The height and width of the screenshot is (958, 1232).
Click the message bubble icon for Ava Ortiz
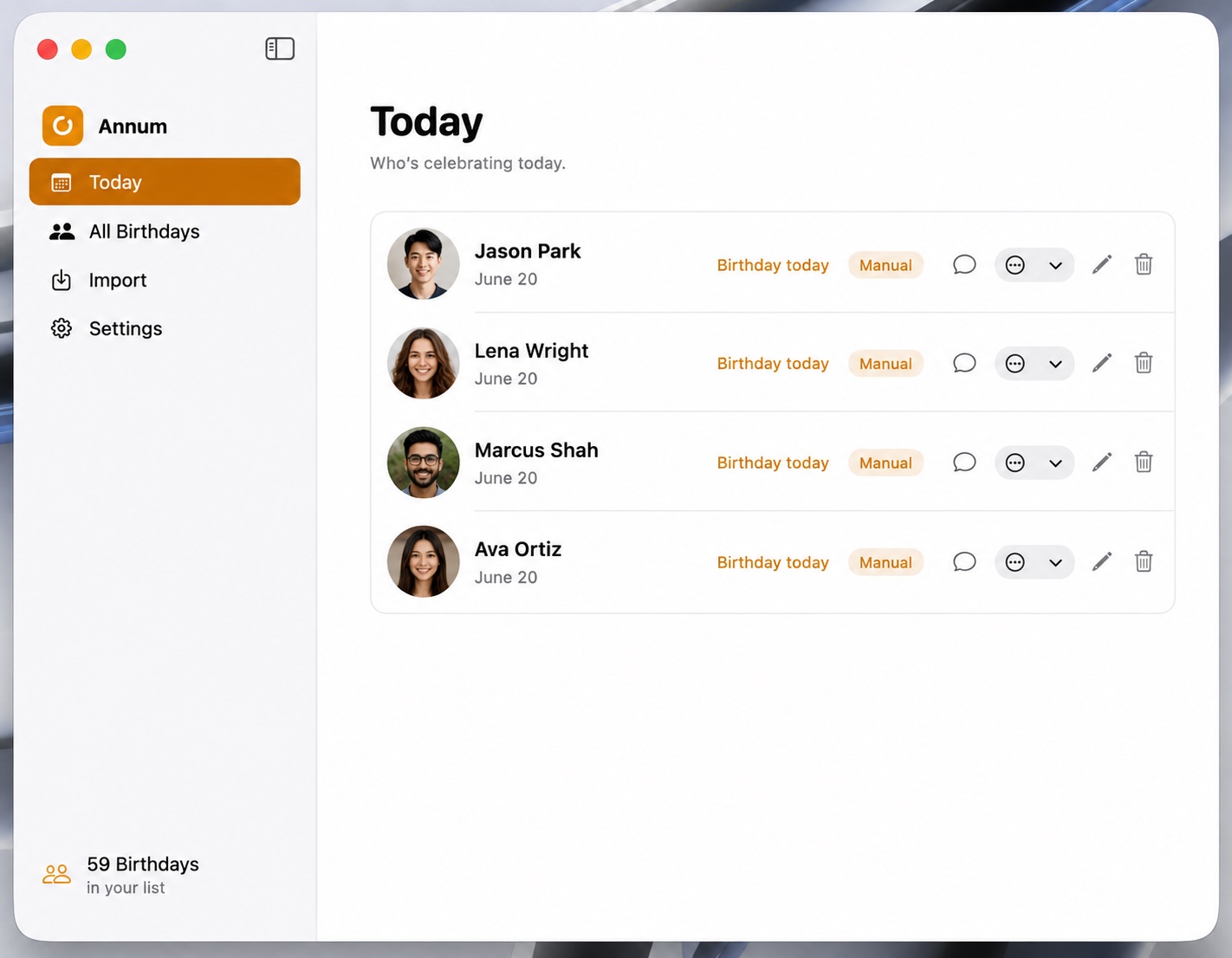(964, 562)
